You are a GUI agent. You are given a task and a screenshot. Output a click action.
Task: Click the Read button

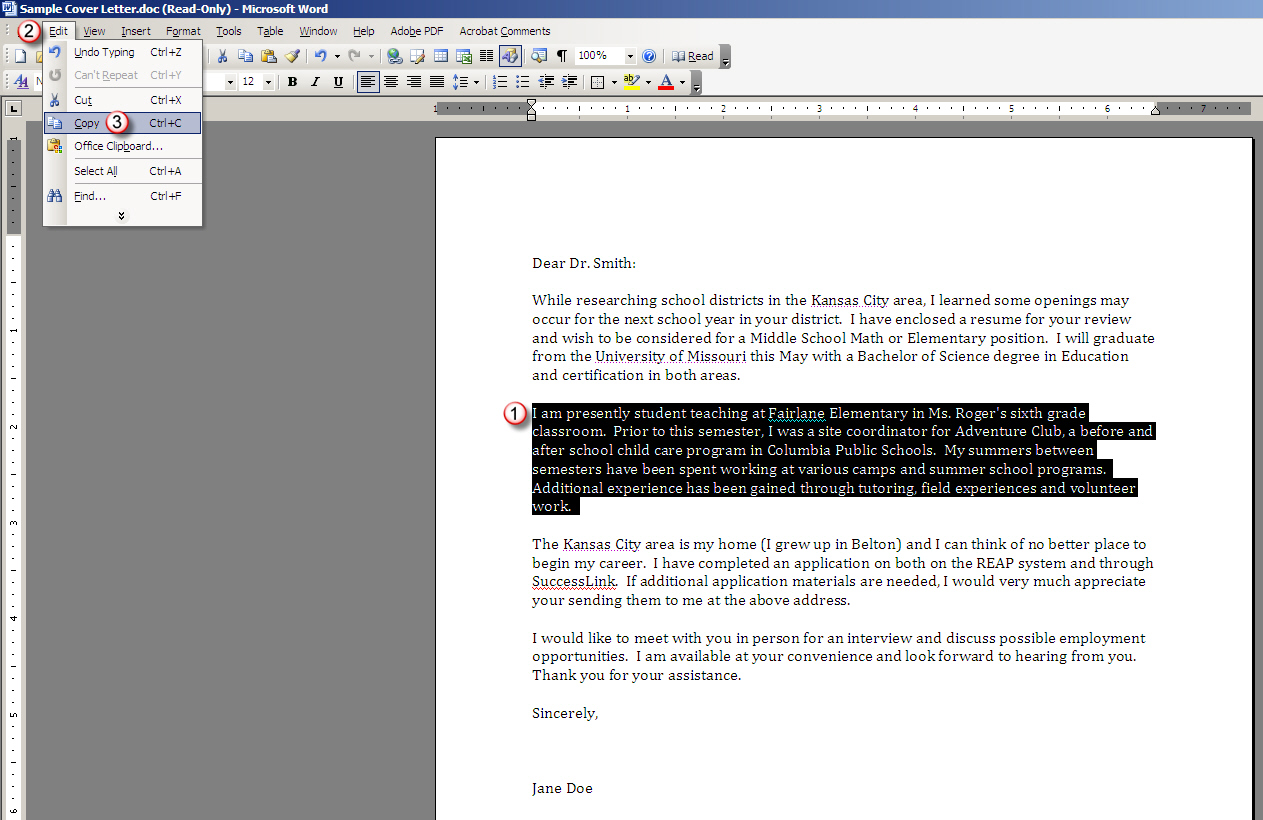[x=692, y=56]
